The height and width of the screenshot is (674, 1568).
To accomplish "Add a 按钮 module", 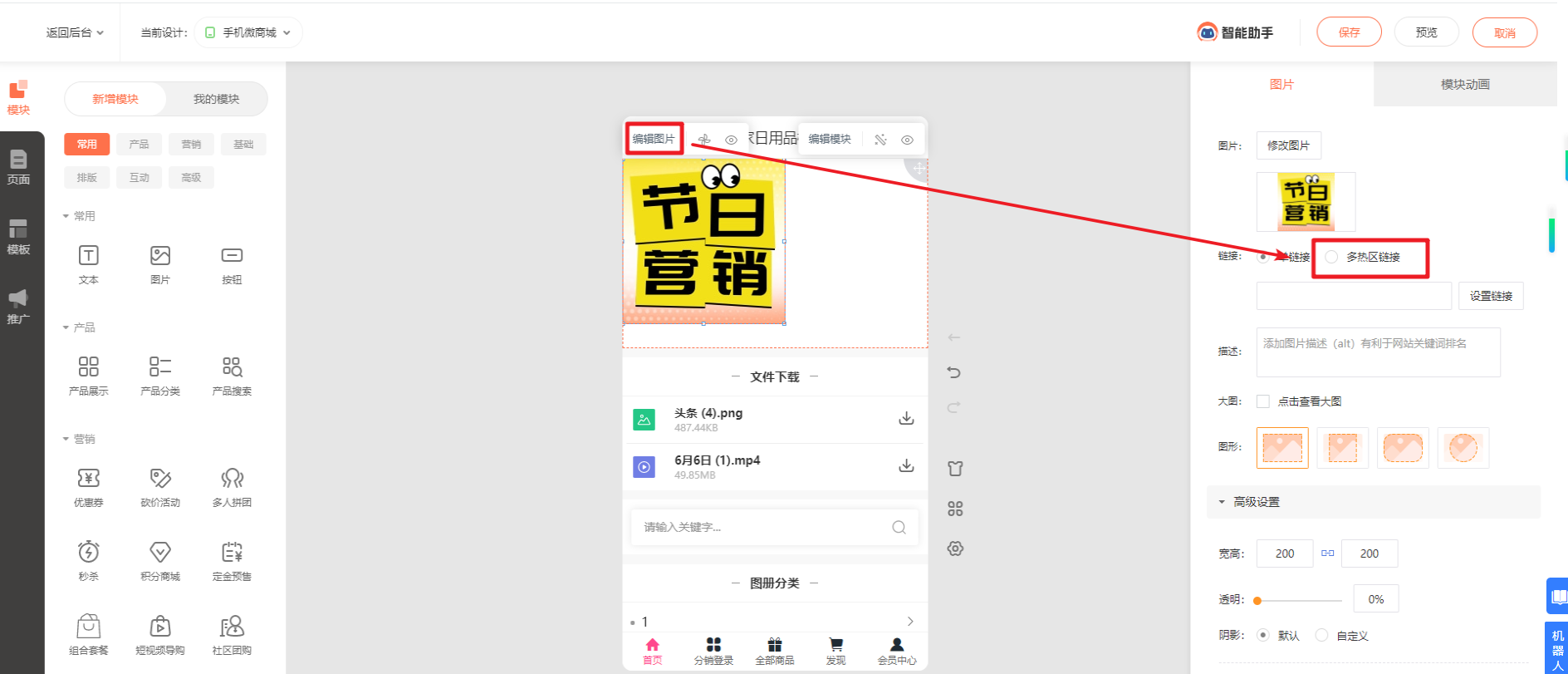I will coord(232,264).
